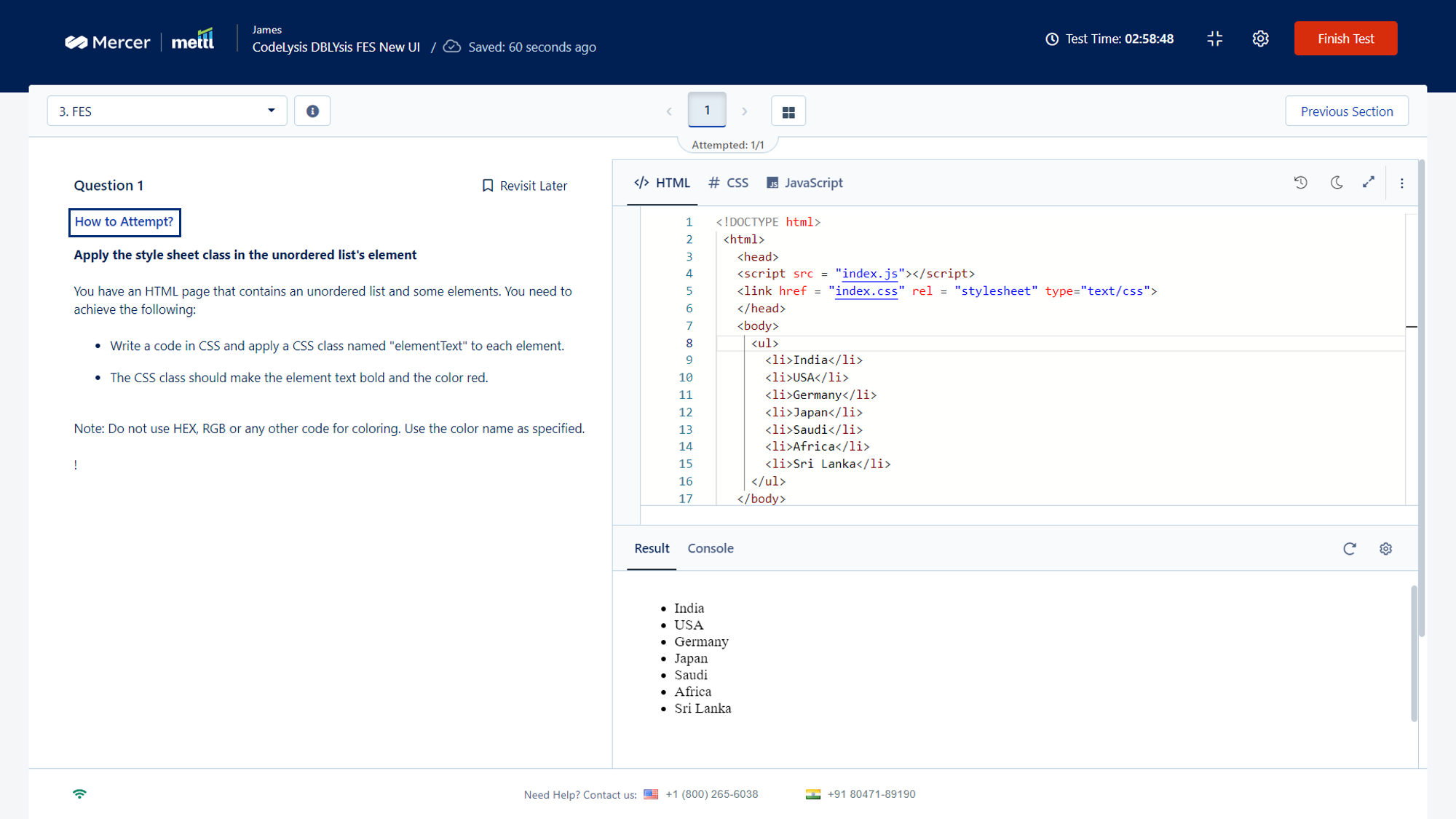Exit fullscreen using the collapse icon
The width and height of the screenshot is (1456, 819).
coord(1215,39)
